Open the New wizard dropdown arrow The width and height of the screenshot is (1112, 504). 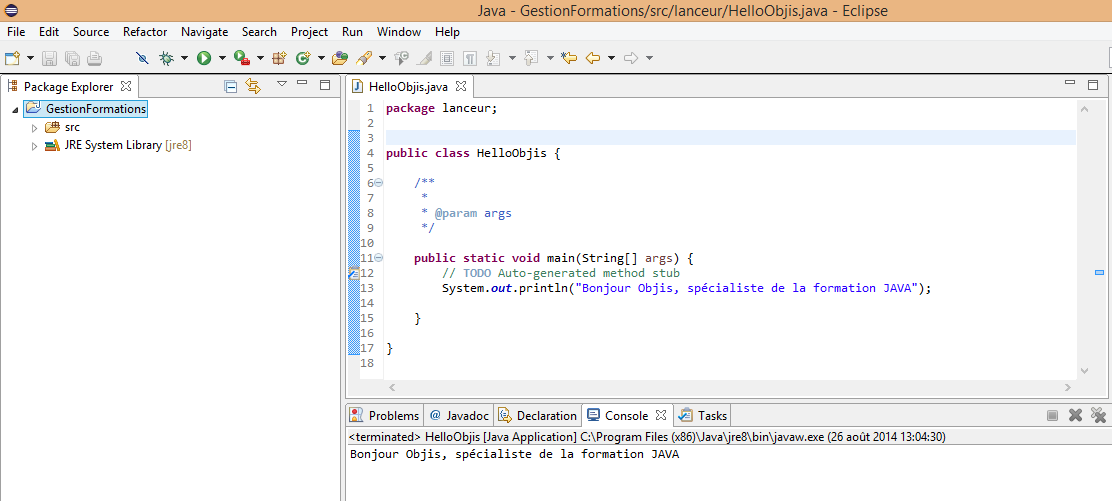pos(30,58)
